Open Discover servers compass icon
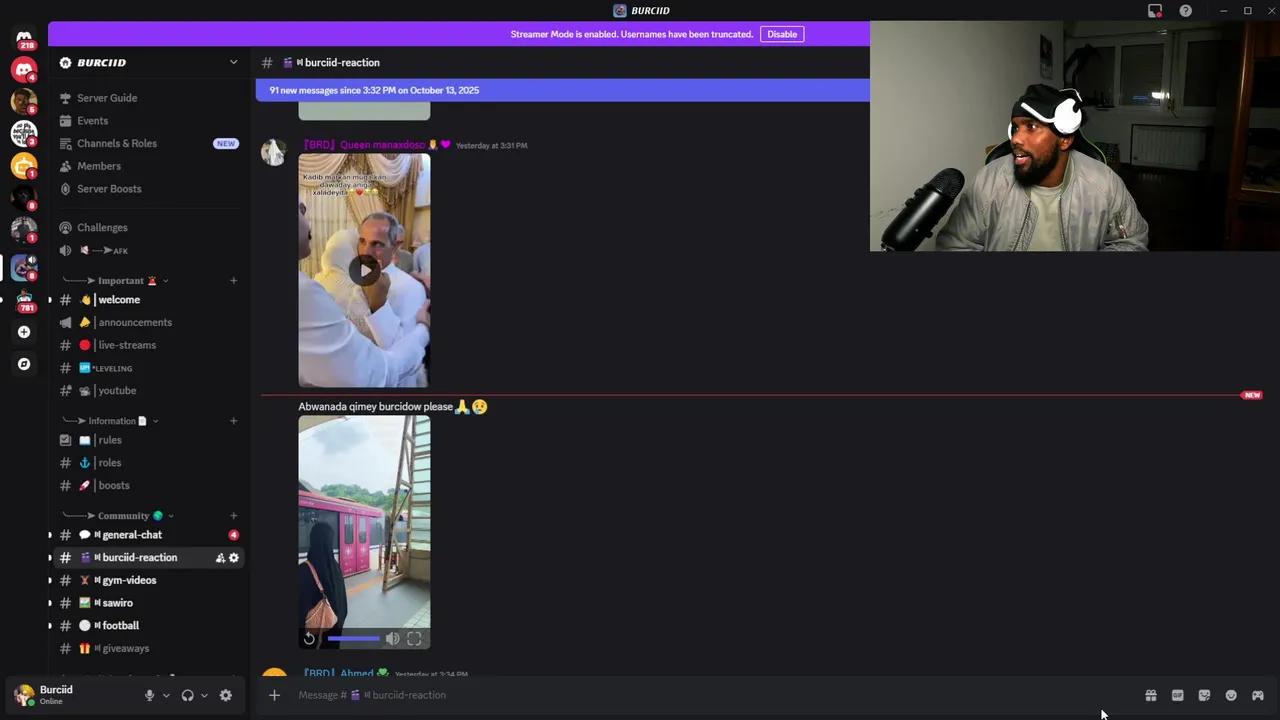The width and height of the screenshot is (1280, 720). click(24, 364)
